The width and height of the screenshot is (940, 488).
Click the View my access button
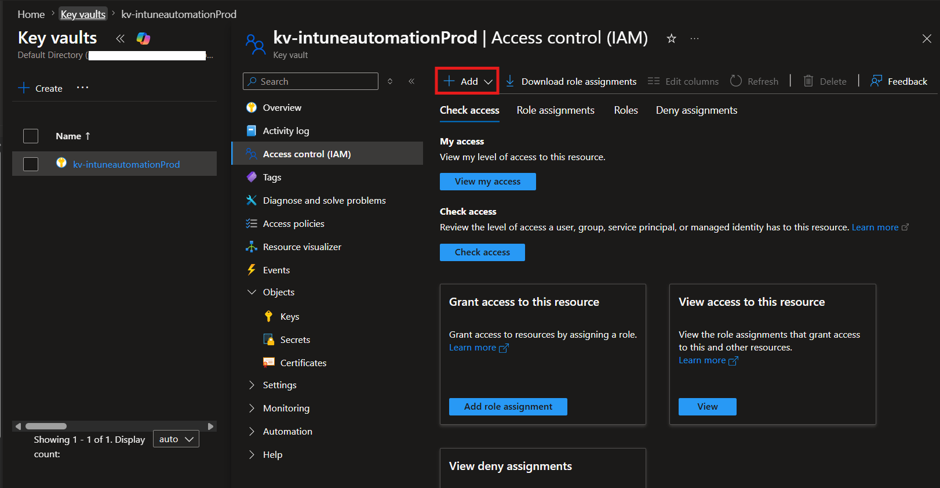(x=487, y=182)
